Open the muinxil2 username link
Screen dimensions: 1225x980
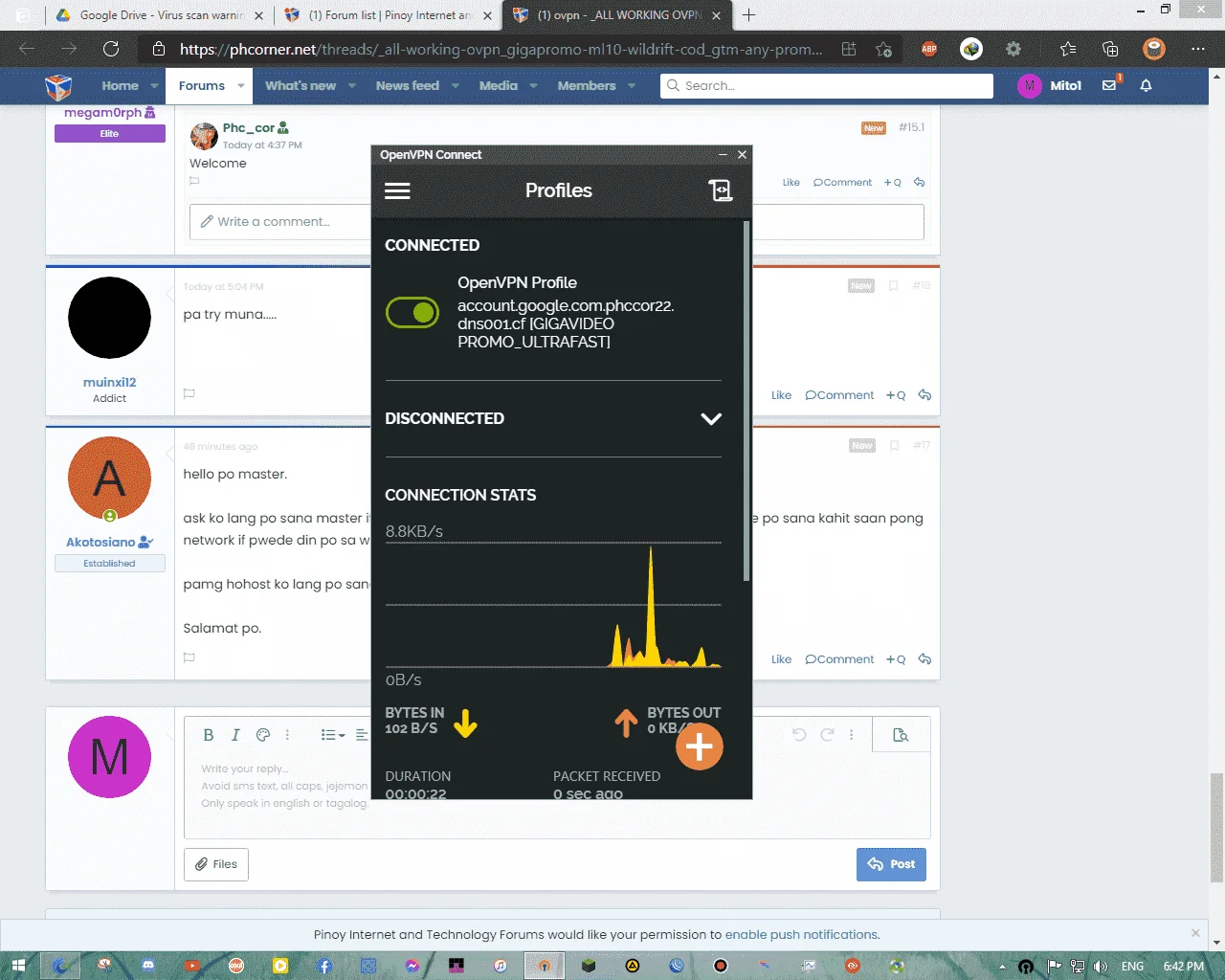(110, 382)
